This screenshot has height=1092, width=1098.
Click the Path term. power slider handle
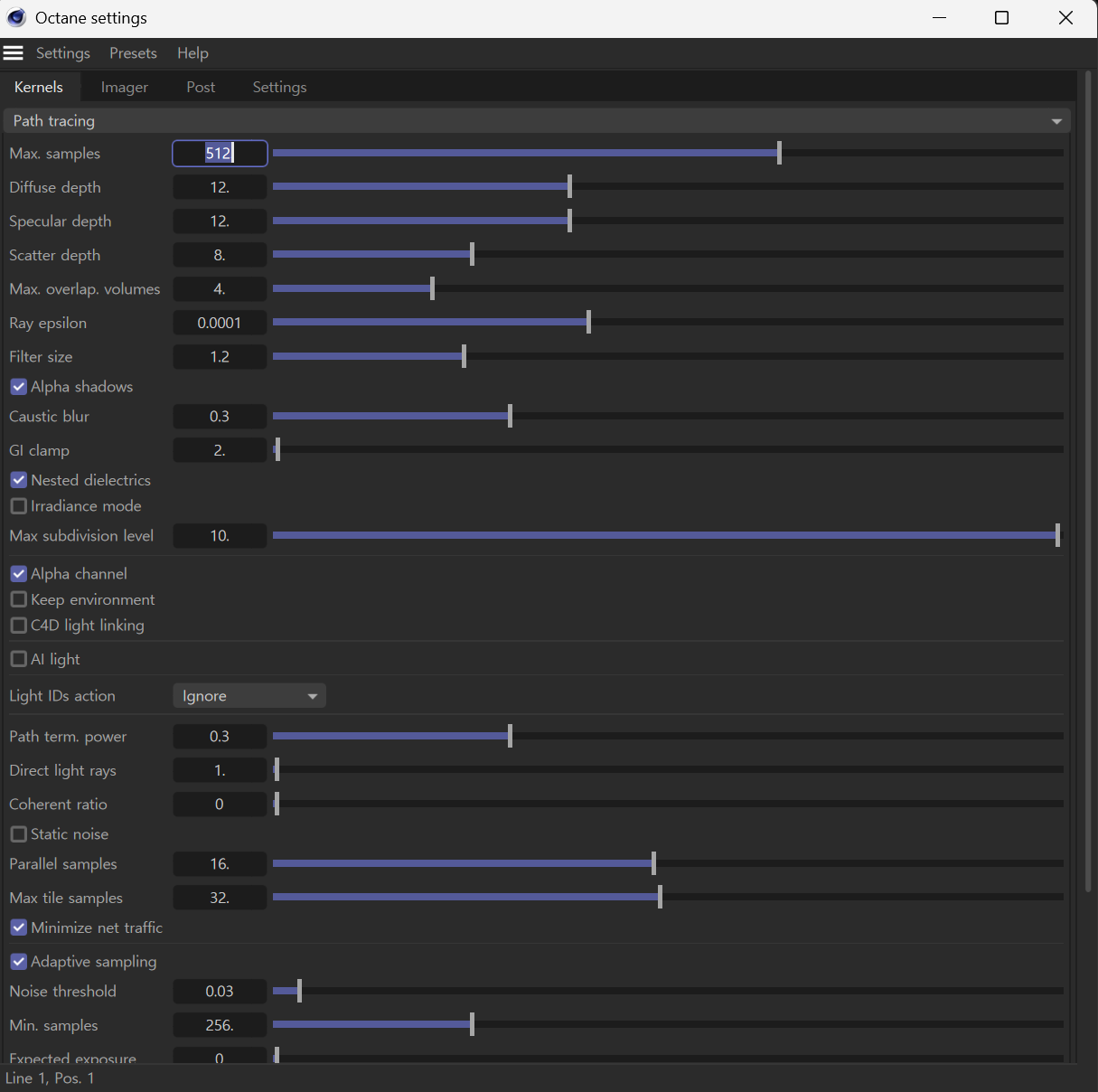[510, 736]
